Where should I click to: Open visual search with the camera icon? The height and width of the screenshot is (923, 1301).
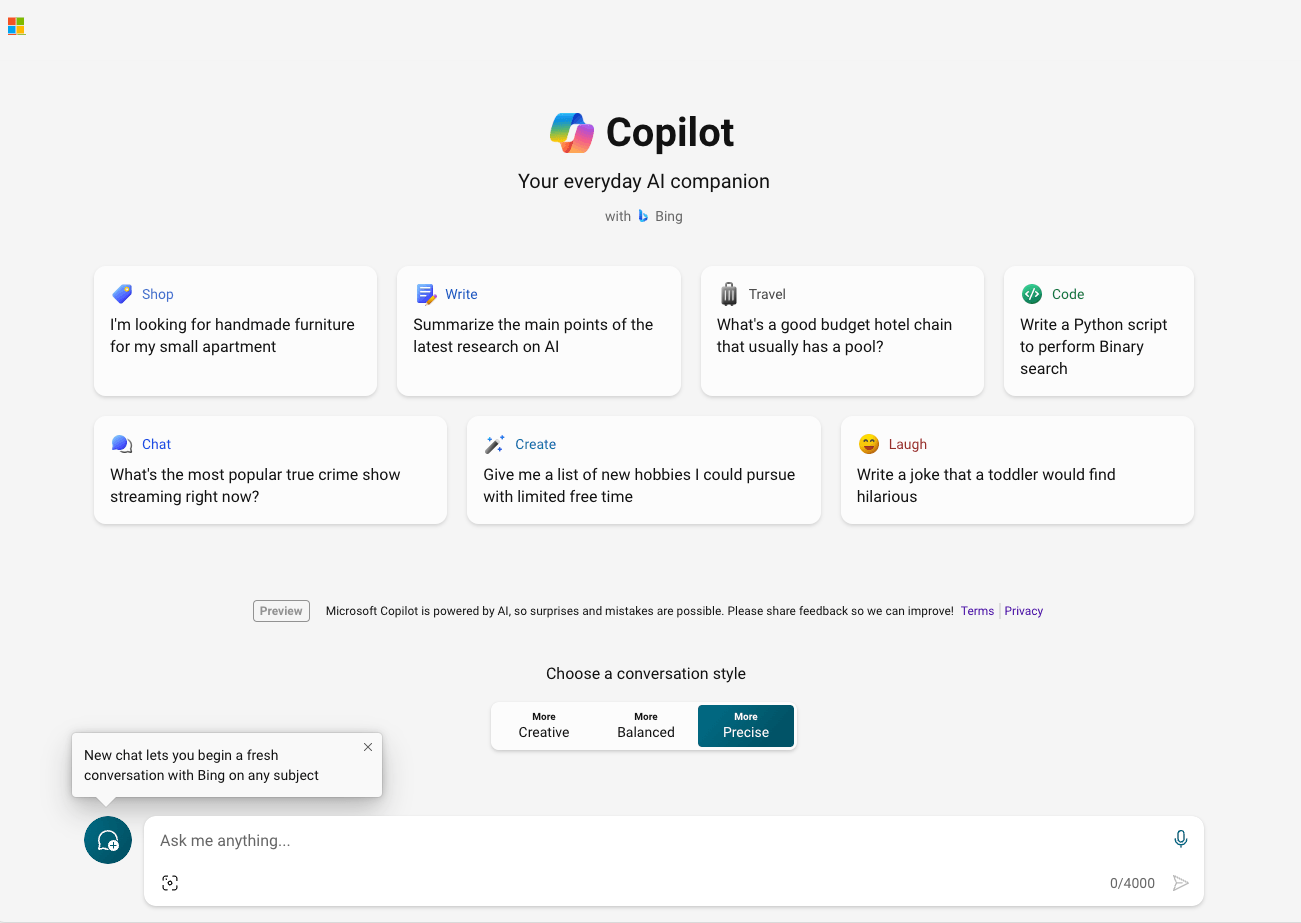point(170,882)
